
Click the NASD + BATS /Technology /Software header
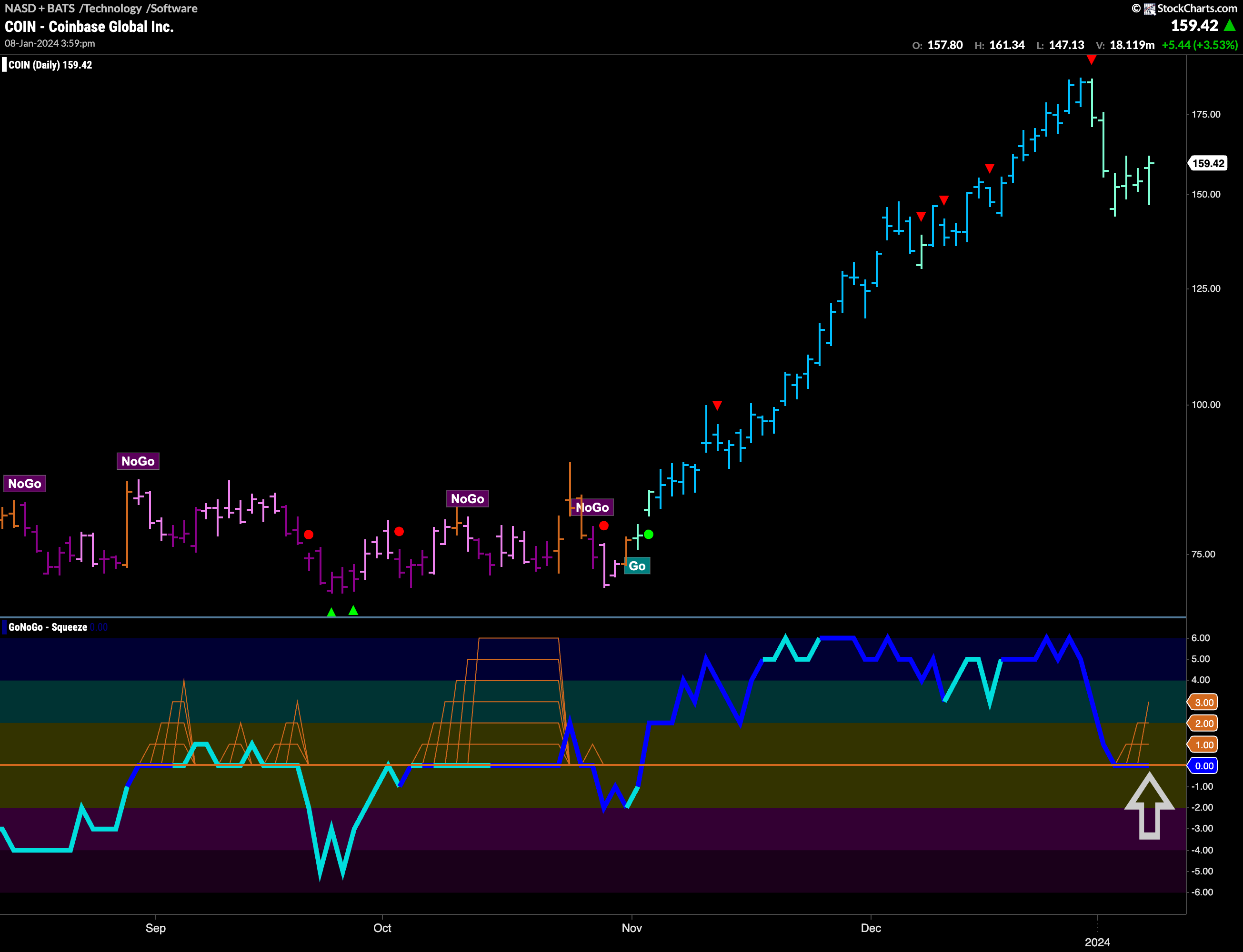click(x=101, y=8)
